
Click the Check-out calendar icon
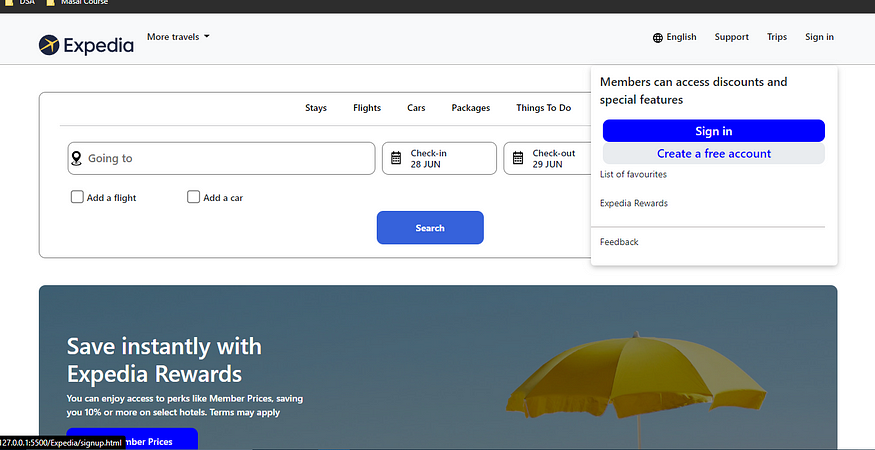518,158
